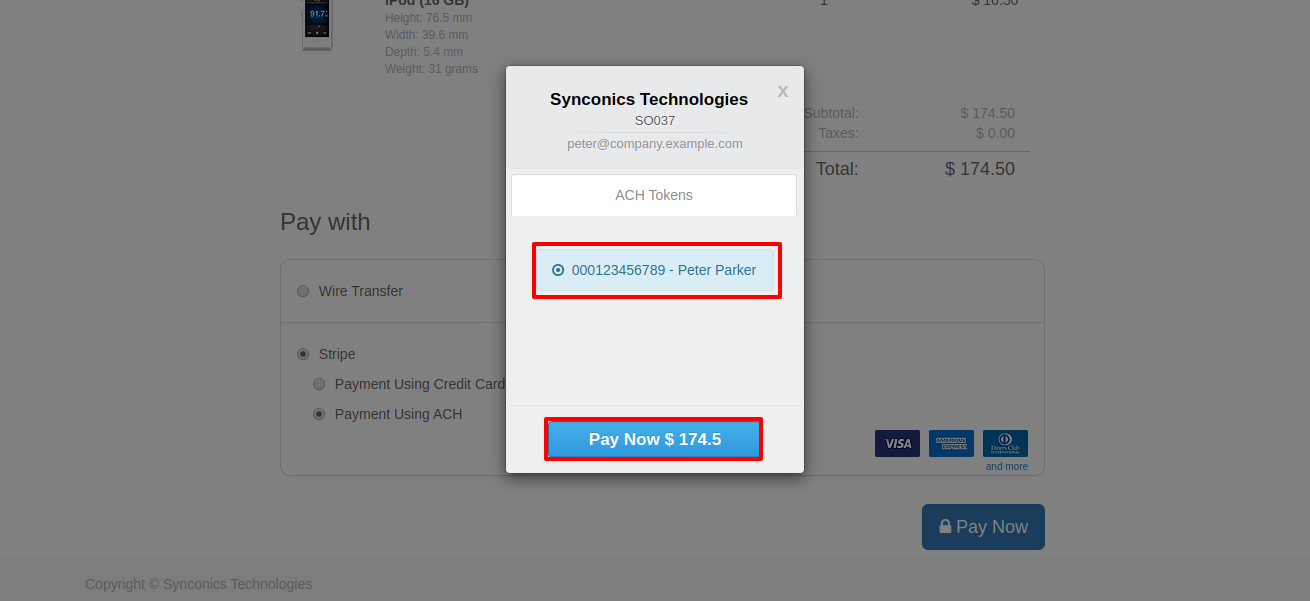The height and width of the screenshot is (601, 1310).
Task: Click the Wire Transfer label text
Action: click(361, 291)
